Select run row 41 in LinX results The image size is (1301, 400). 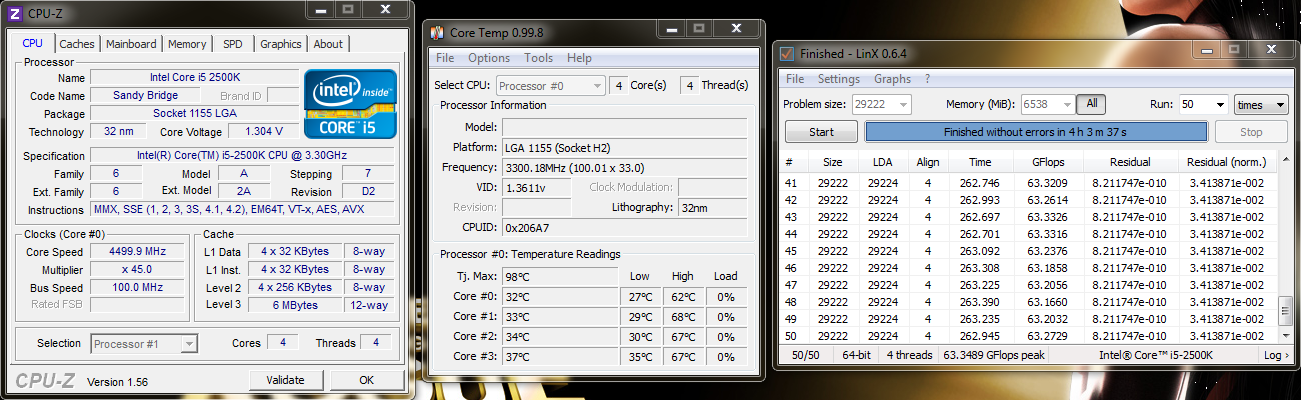click(x=1030, y=183)
